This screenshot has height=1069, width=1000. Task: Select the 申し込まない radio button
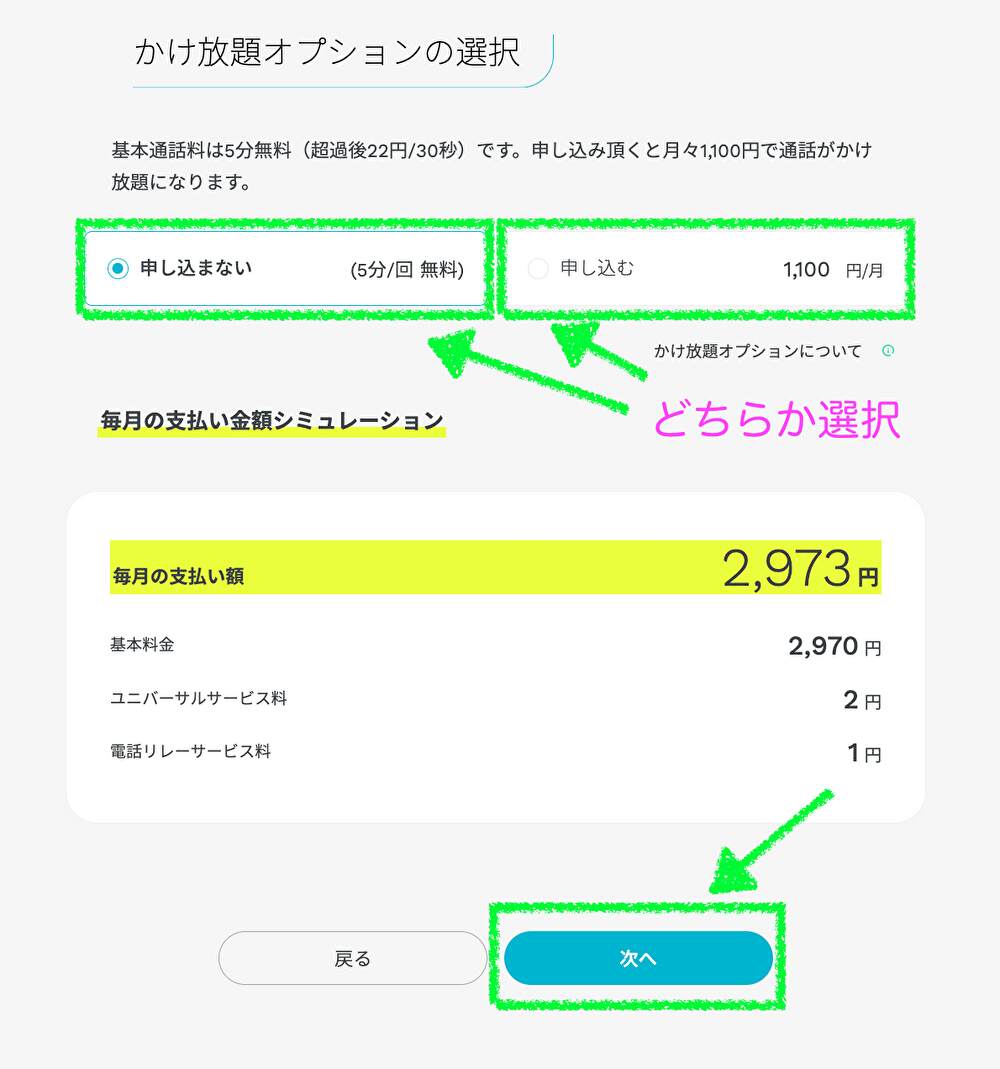[x=118, y=268]
